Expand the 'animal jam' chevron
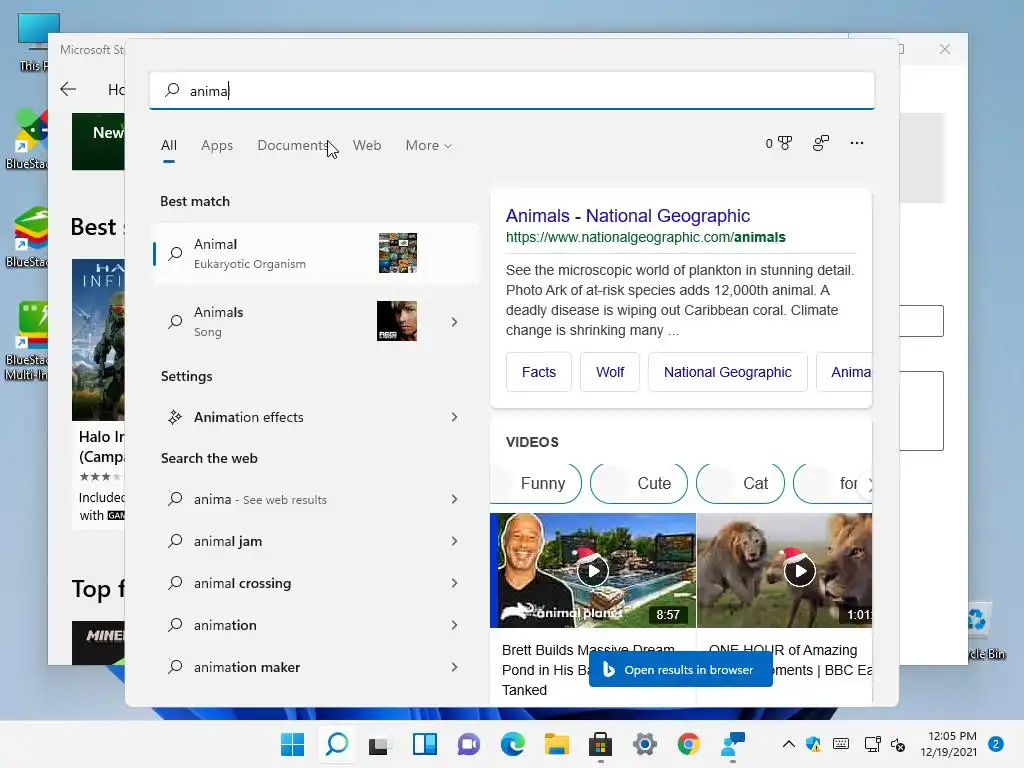Screen dimensions: 1024x768 coord(455,541)
